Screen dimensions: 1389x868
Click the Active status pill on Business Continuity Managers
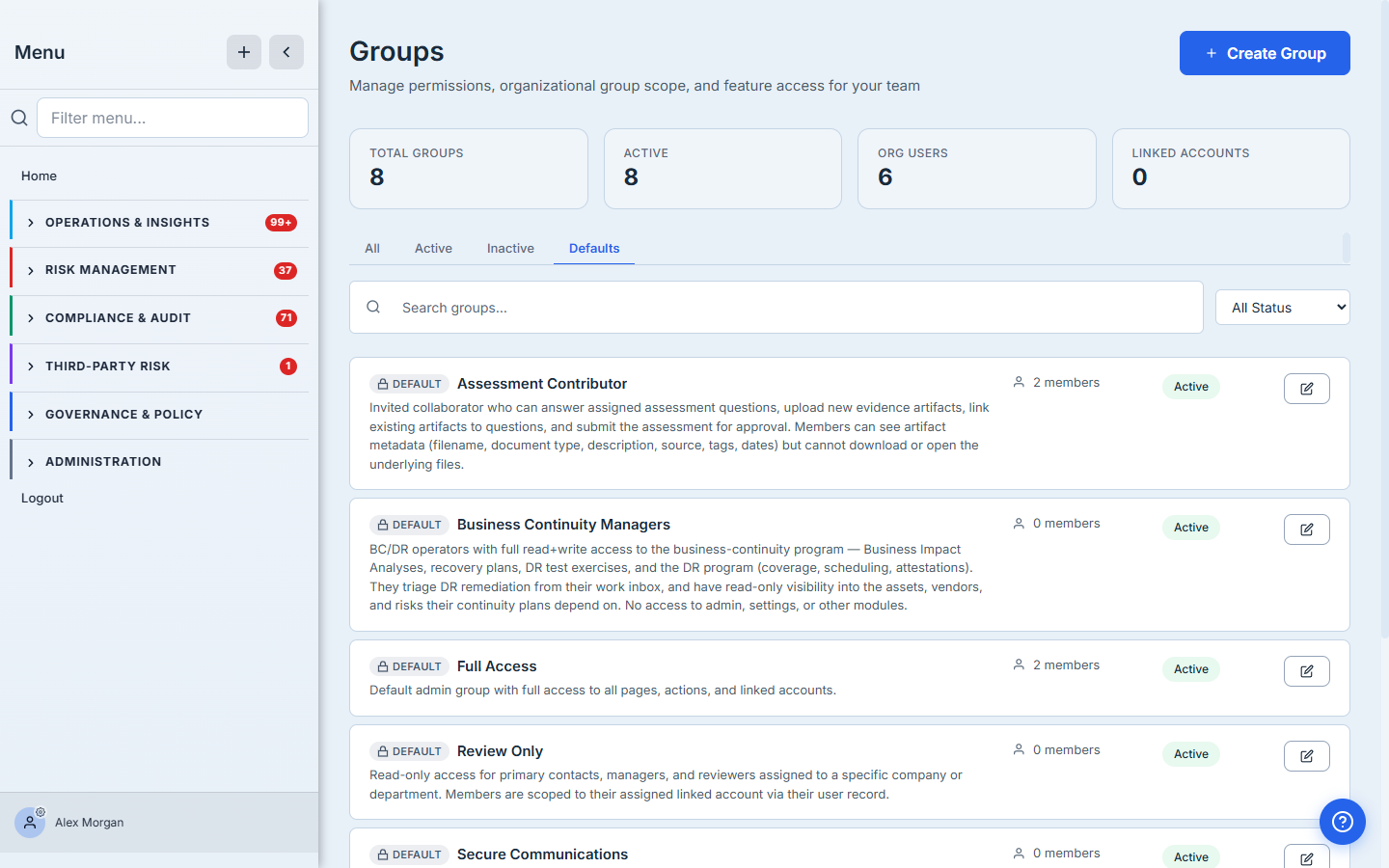pyautogui.click(x=1191, y=528)
